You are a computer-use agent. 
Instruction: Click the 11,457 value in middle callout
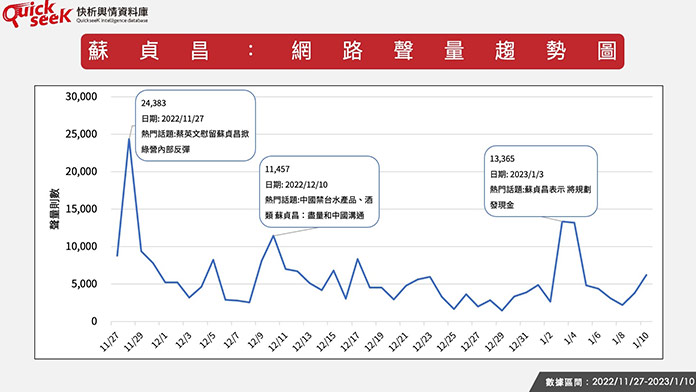pyautogui.click(x=277, y=169)
